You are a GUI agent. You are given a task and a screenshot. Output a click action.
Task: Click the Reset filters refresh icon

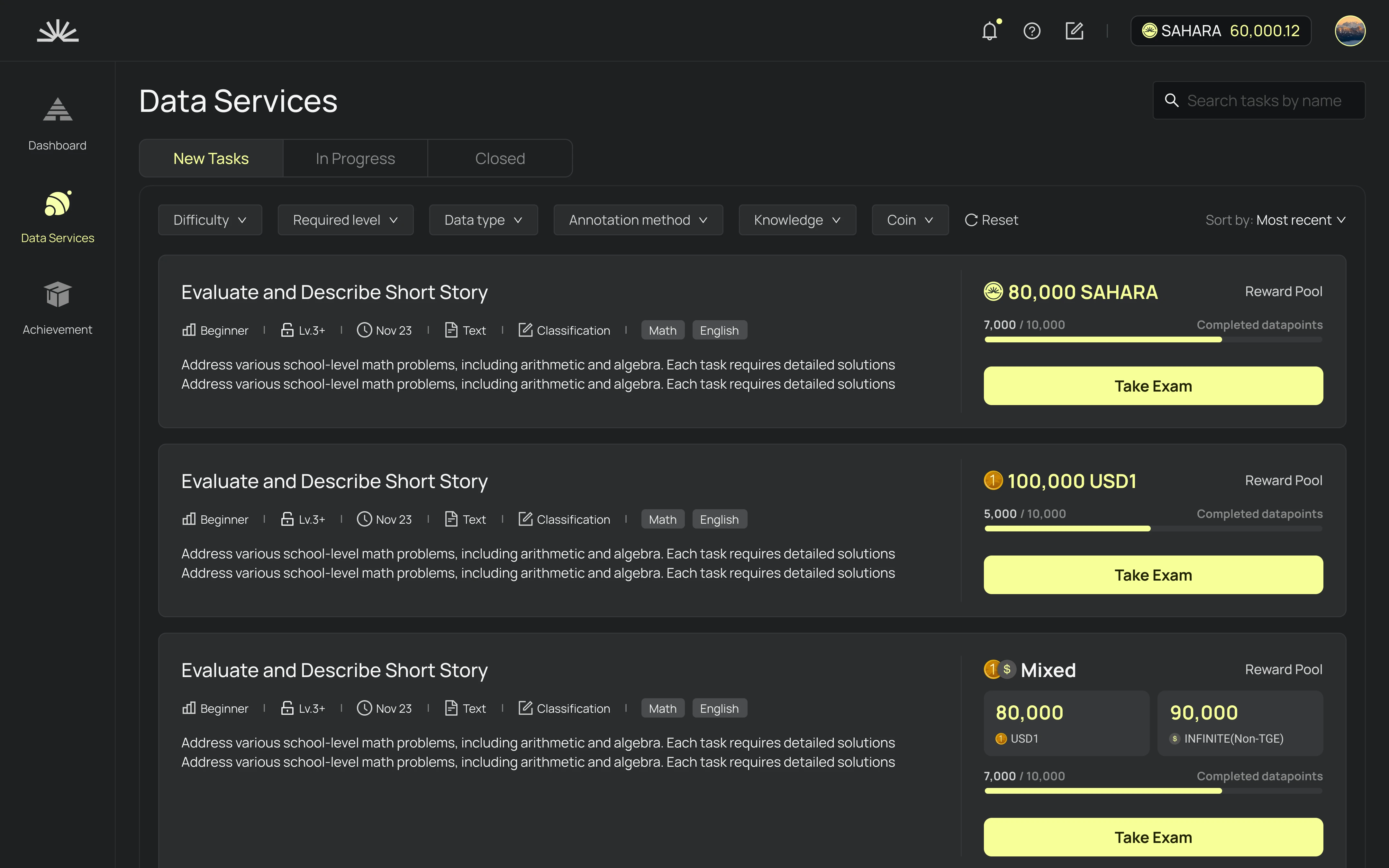coord(971,220)
